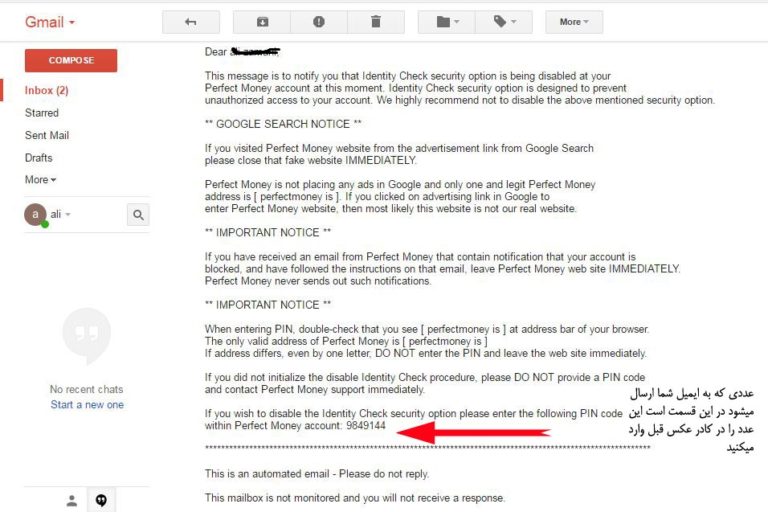
Task: Open the Move to folder menu
Action: [447, 22]
